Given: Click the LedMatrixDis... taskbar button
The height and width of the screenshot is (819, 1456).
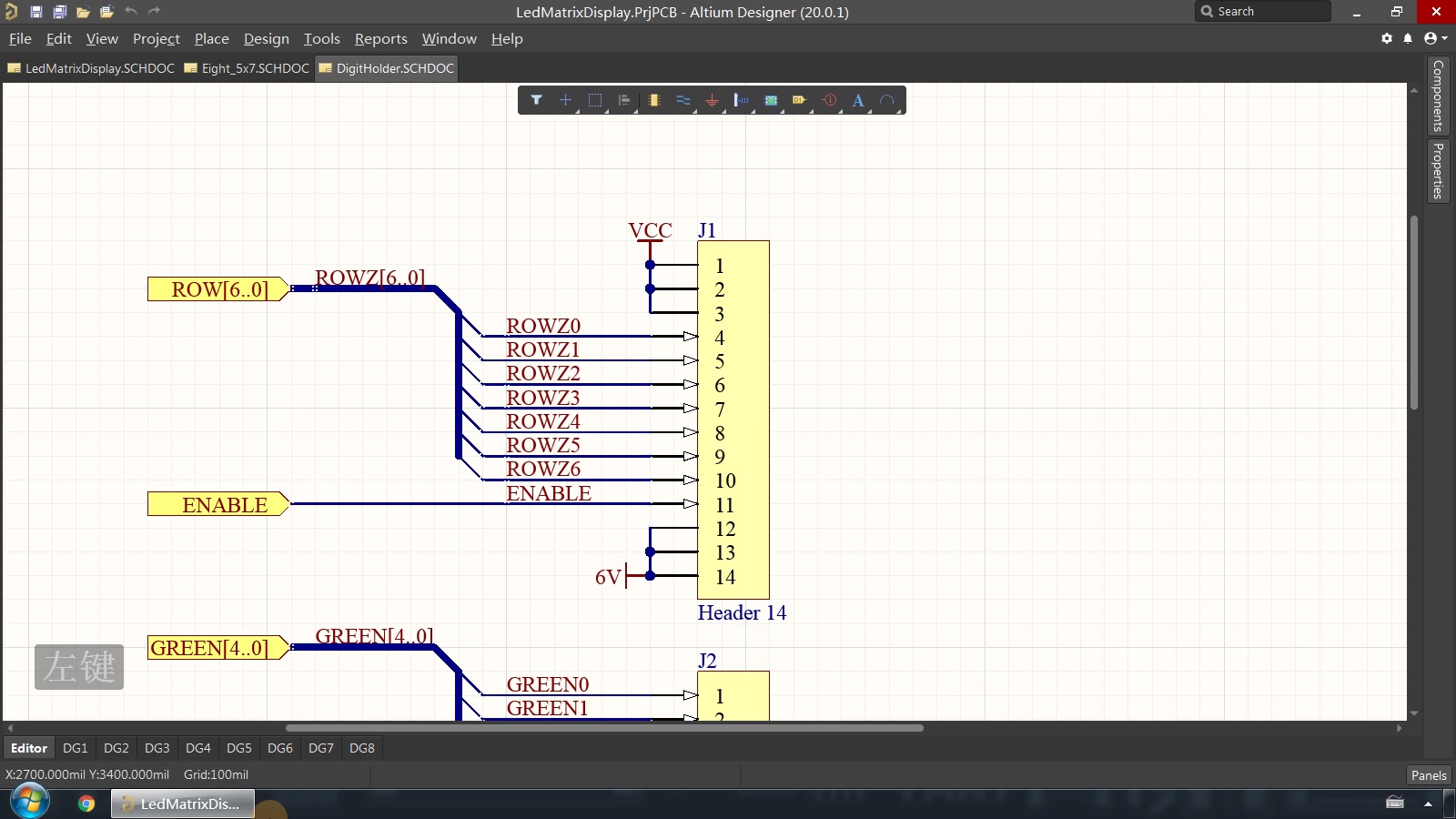Looking at the screenshot, I should tap(183, 804).
